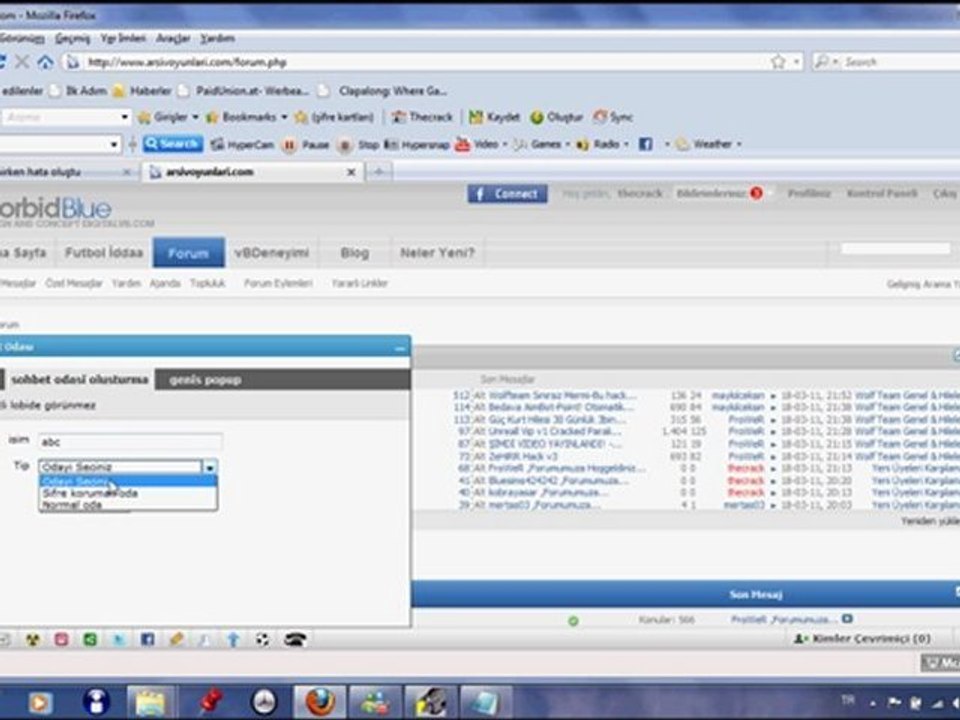The width and height of the screenshot is (960, 720).
Task: Open the red pushpin taskbar icon
Action: [x=209, y=702]
